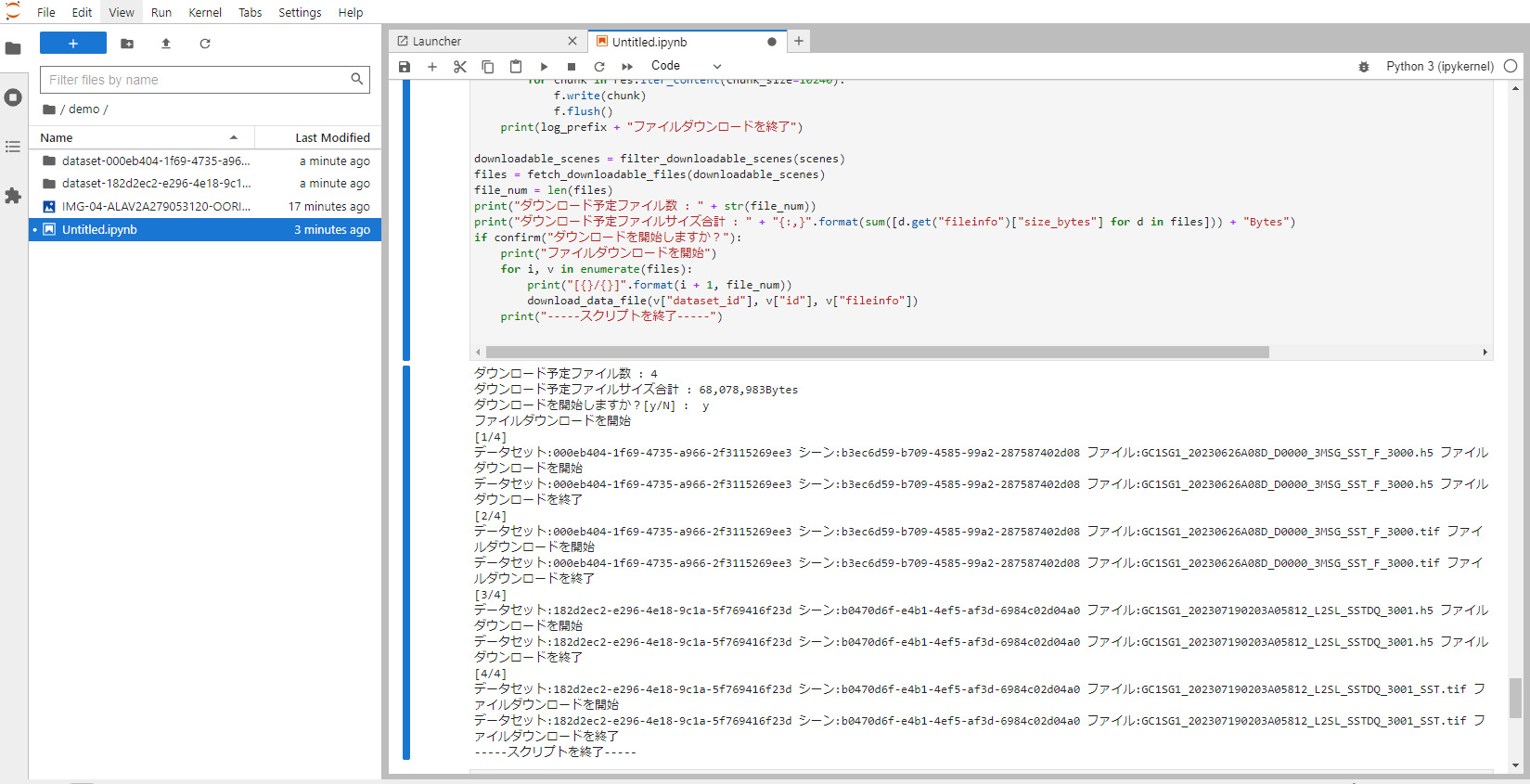Screen dimensions: 1530x784
Task: Click the notebook vertical scrollbar thumb
Action: pyautogui.click(x=1515, y=698)
